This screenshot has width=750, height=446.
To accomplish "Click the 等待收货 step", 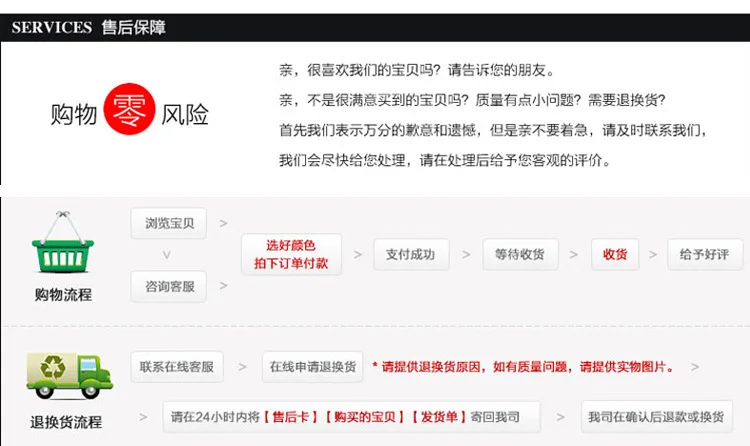I will tap(520, 254).
